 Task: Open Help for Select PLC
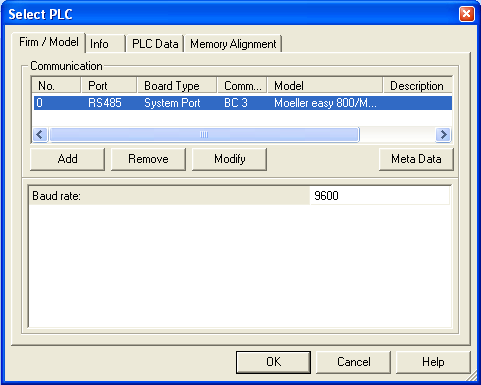tap(433, 362)
